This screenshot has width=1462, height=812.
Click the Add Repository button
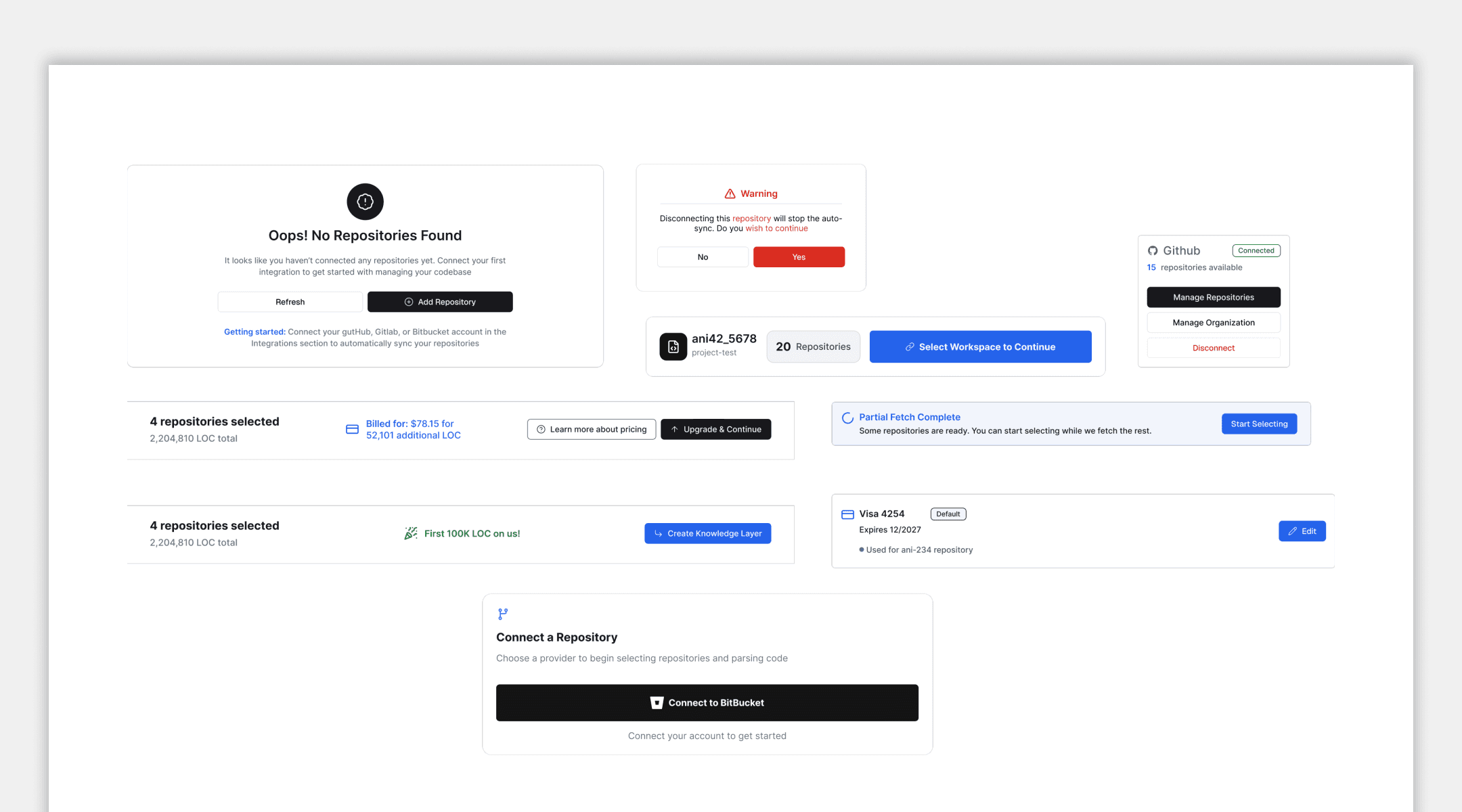(440, 302)
